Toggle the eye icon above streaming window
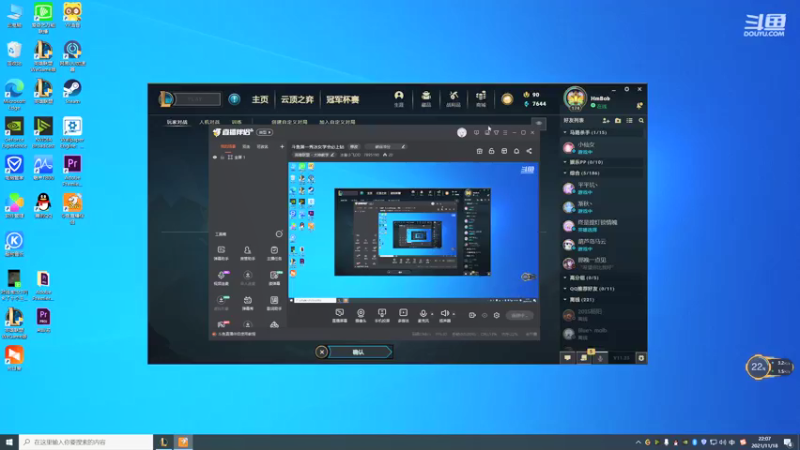Screen dimensions: 800x450 click(539, 123)
